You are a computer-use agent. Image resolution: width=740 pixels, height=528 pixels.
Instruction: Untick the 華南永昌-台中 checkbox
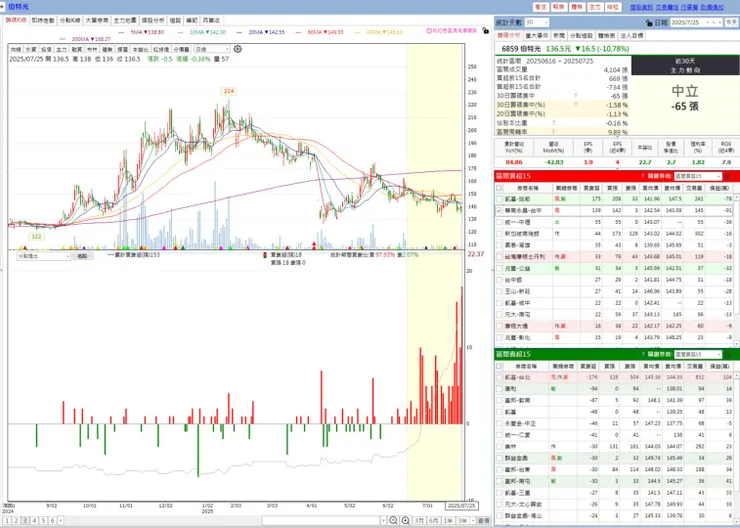click(x=499, y=210)
